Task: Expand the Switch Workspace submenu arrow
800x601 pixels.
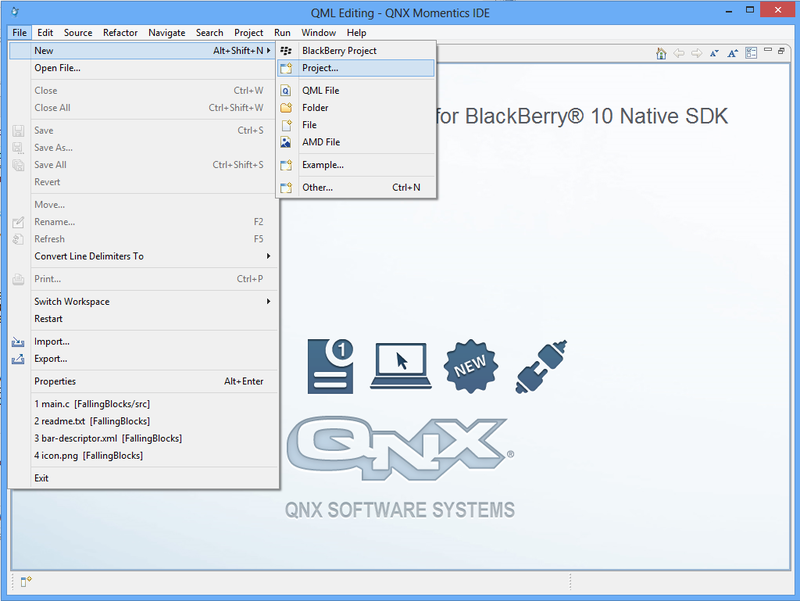Action: point(268,302)
